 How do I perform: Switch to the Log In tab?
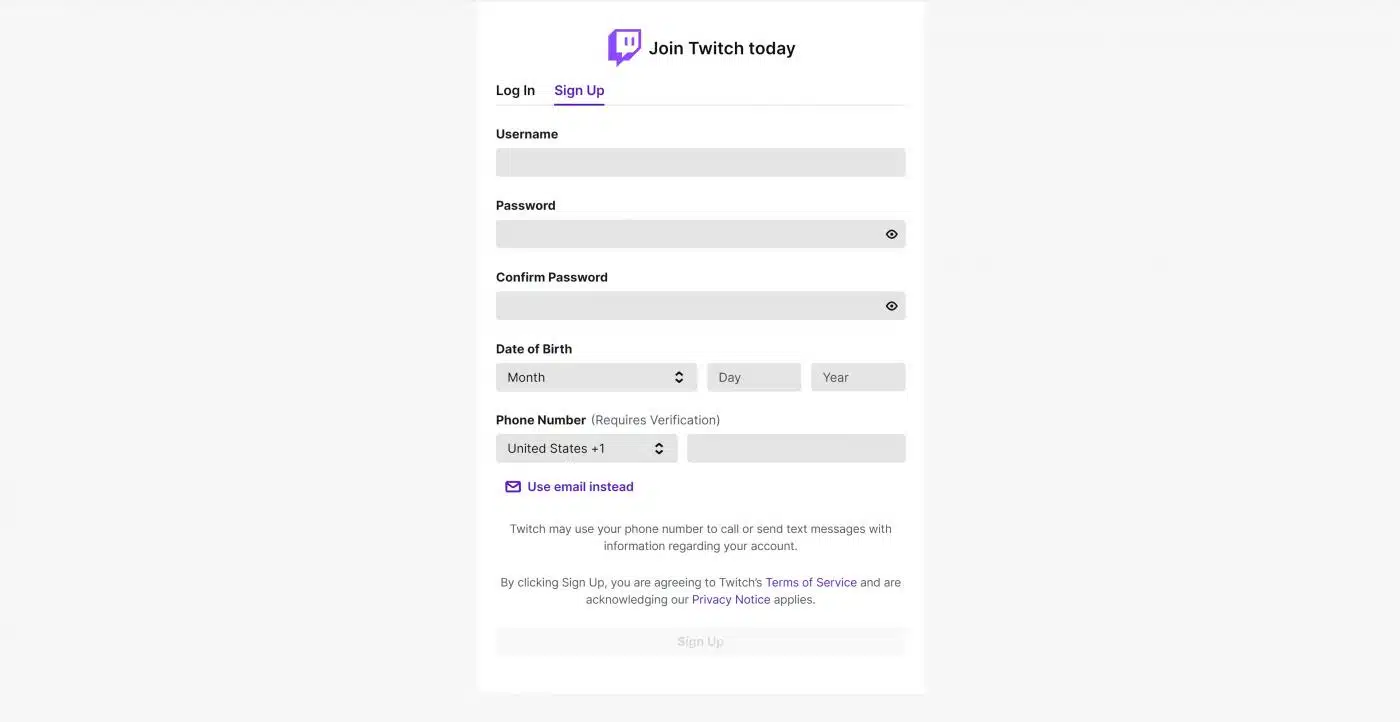(514, 90)
